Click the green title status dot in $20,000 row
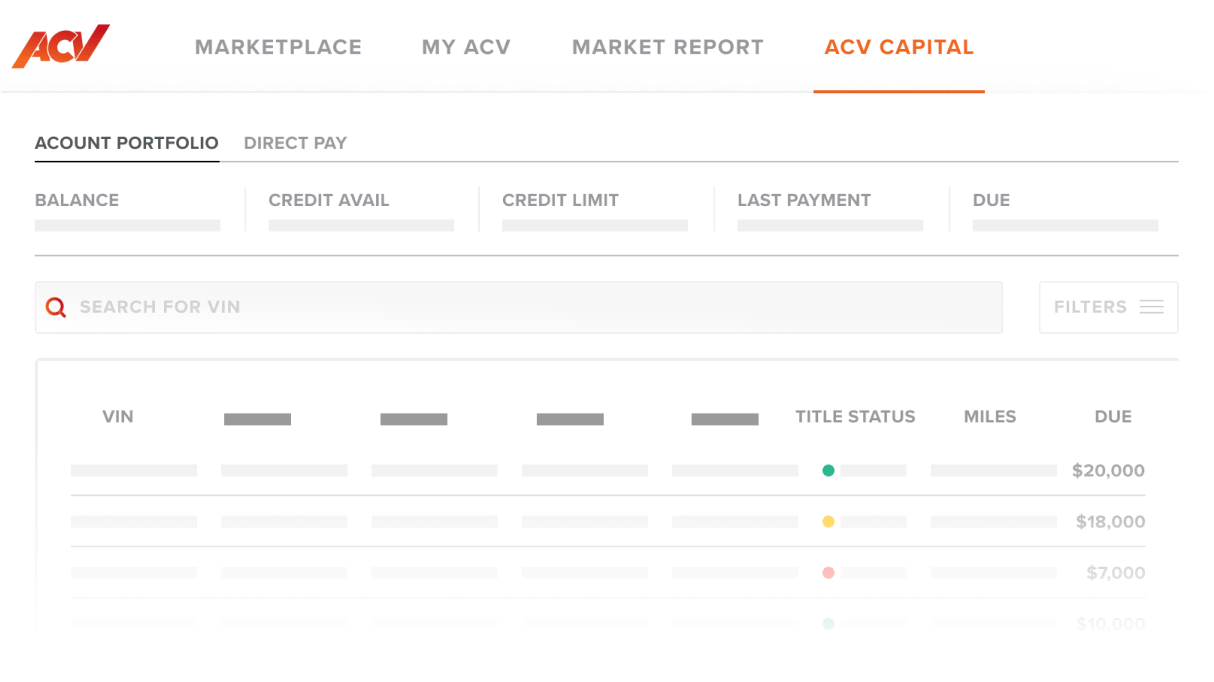Screen dimensions: 1214x682 [x=828, y=470]
